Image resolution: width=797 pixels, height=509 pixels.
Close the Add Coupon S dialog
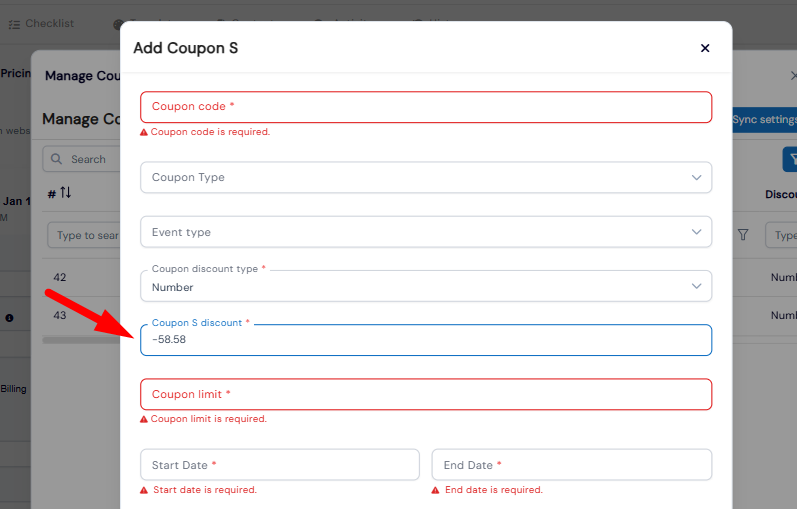point(705,48)
